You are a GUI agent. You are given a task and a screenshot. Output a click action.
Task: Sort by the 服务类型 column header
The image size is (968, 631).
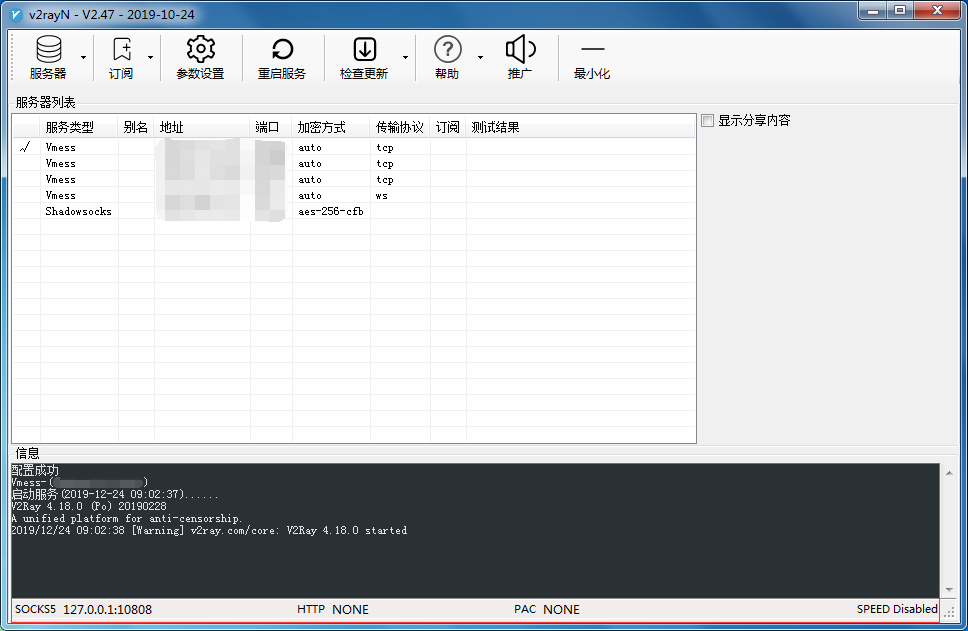pos(79,127)
